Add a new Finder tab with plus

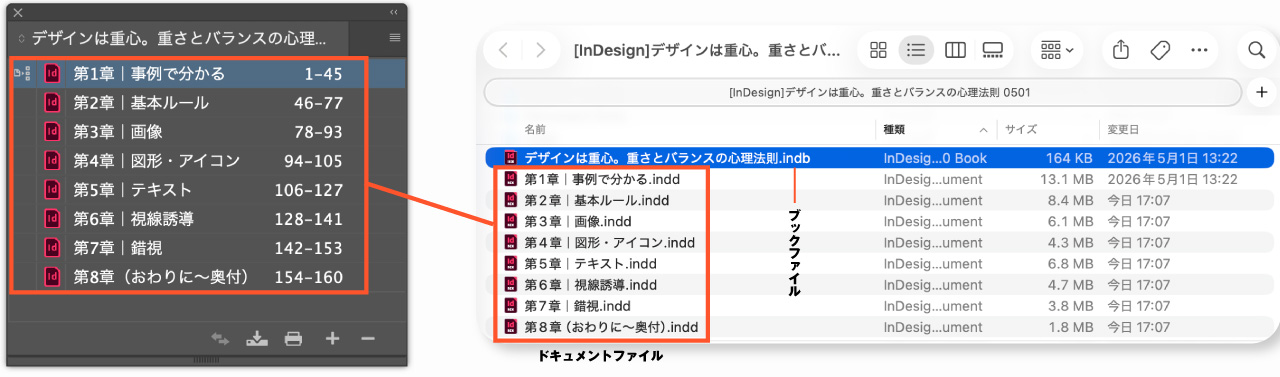[x=1262, y=93]
